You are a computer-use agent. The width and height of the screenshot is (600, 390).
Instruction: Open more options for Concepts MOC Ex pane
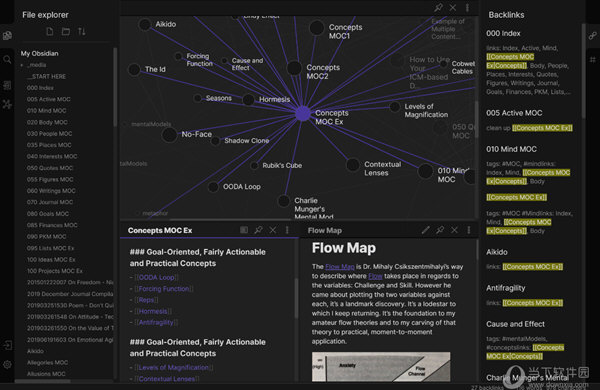point(287,230)
